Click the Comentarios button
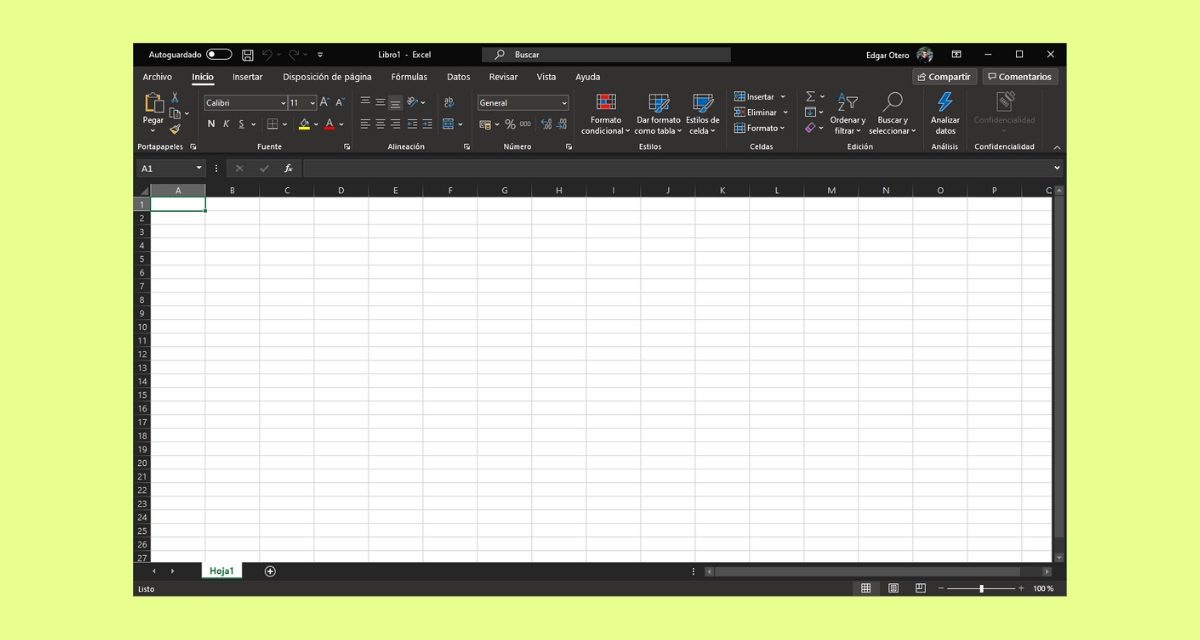 click(1019, 77)
